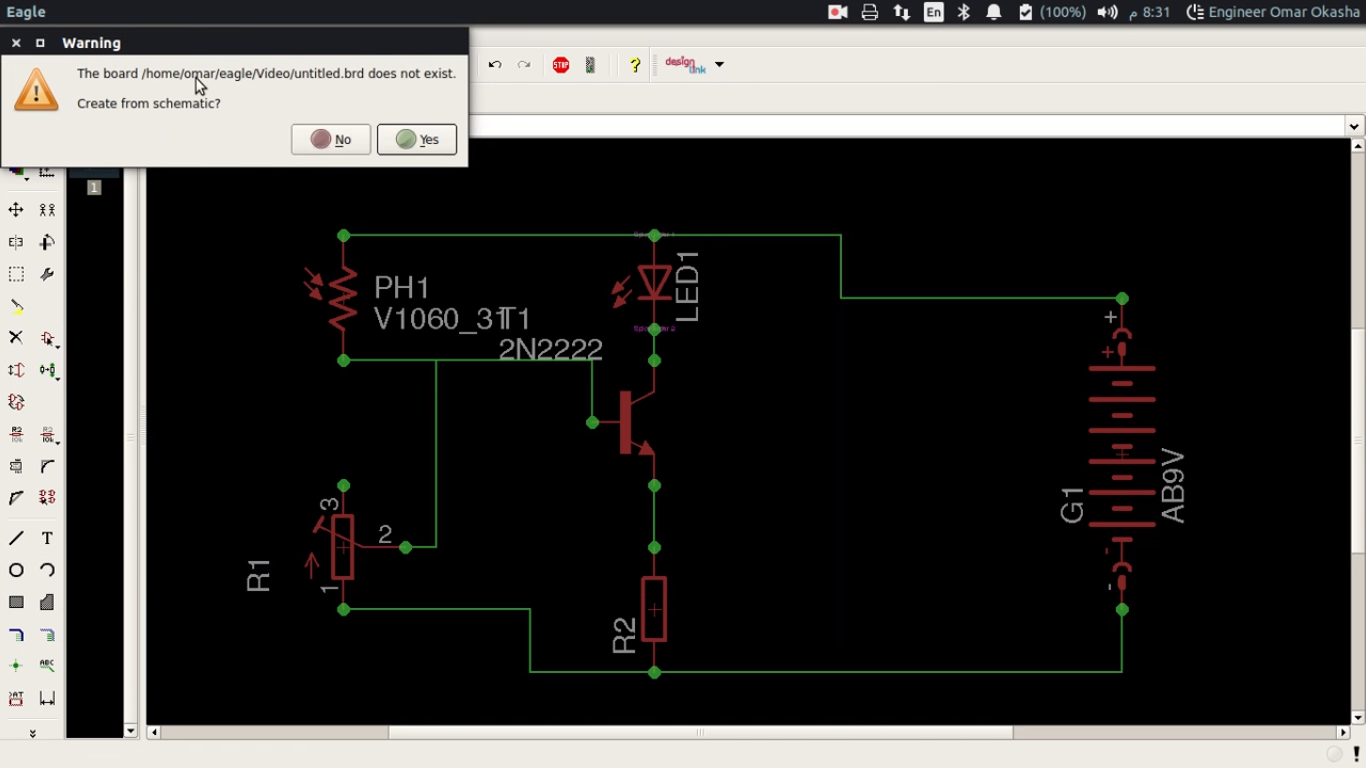Image resolution: width=1366 pixels, height=768 pixels.
Task: Select the Group selection tool
Action: pyautogui.click(x=16, y=274)
